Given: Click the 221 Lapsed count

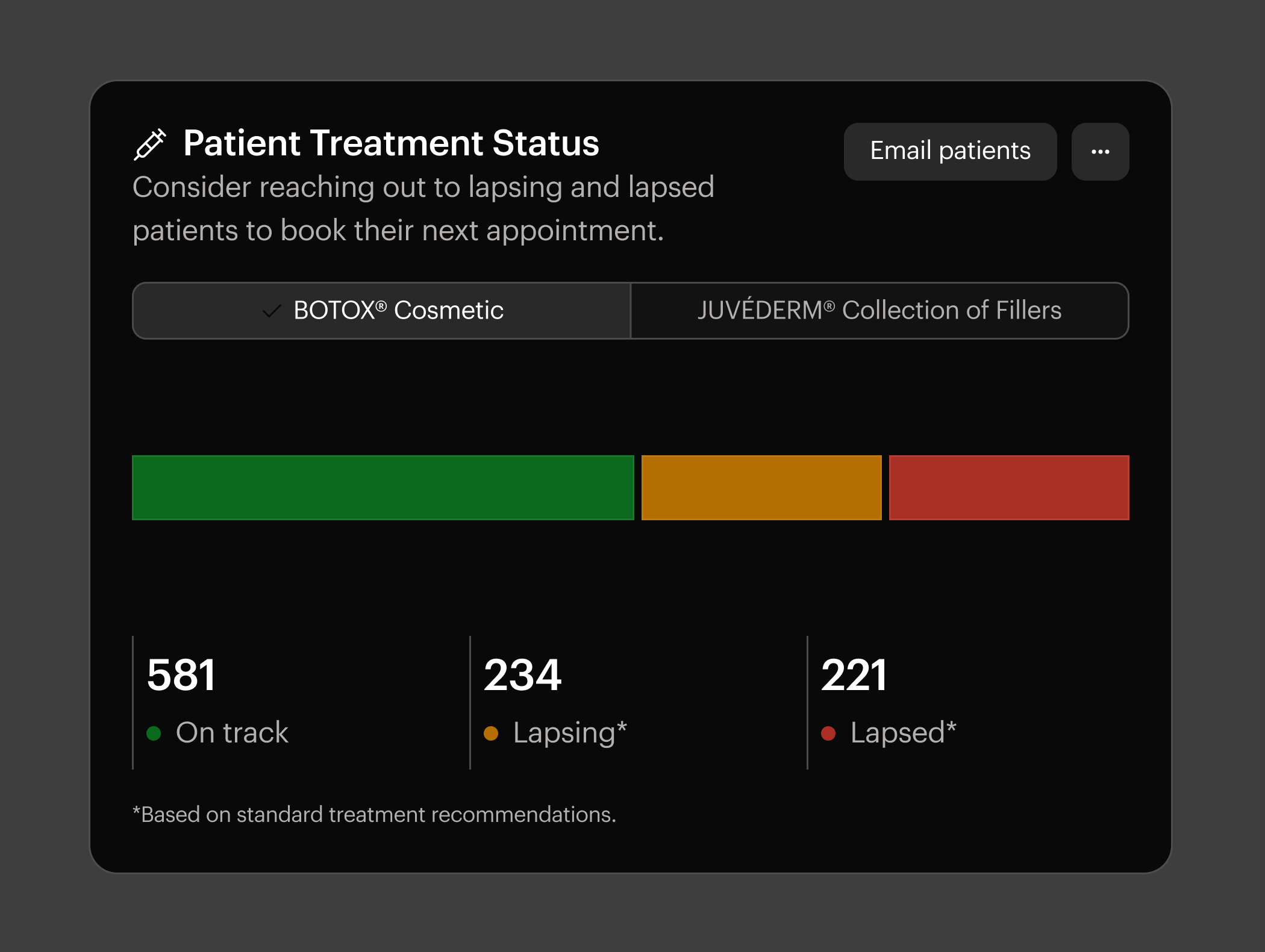Looking at the screenshot, I should (854, 675).
